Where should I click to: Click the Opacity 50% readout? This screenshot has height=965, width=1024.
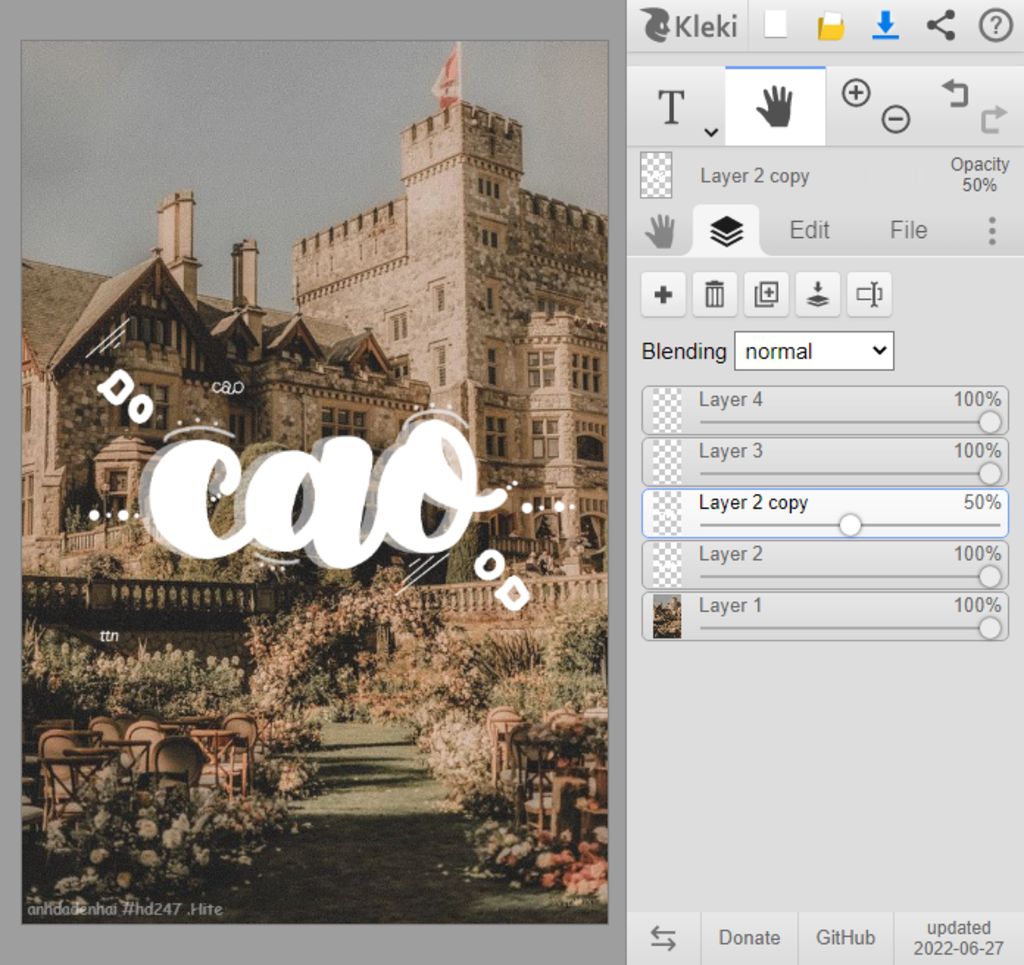[x=979, y=174]
